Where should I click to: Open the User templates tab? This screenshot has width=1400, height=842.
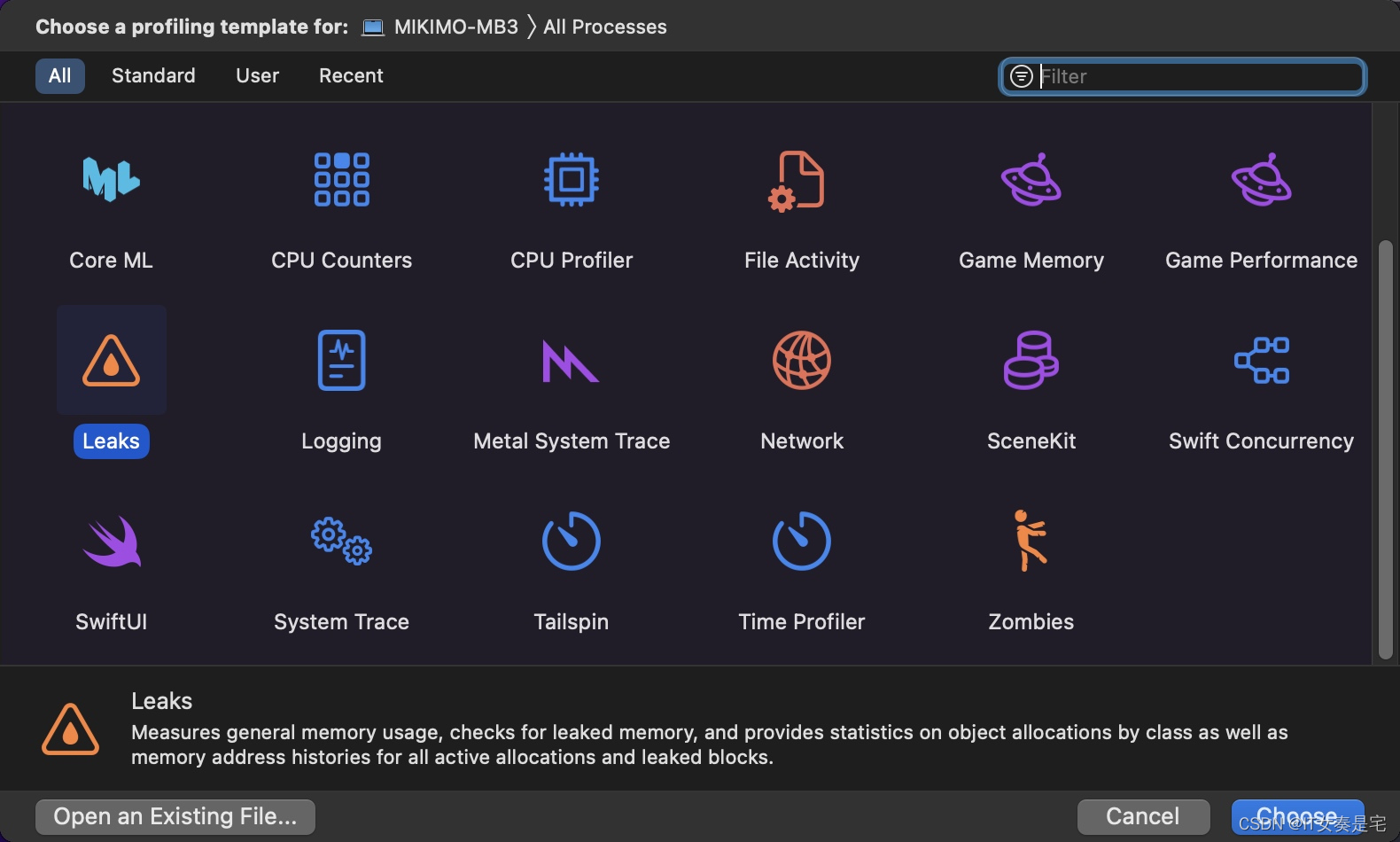coord(257,76)
